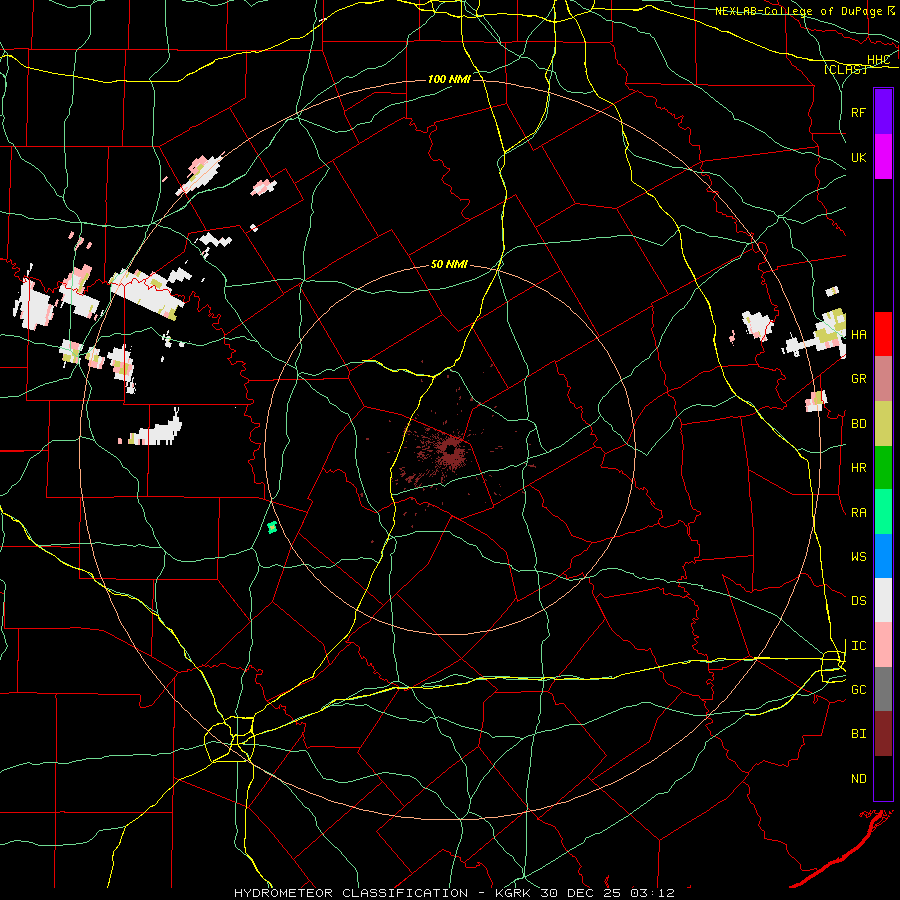
Task: Click the gray GC ground clutter swatch
Action: pyautogui.click(x=883, y=689)
